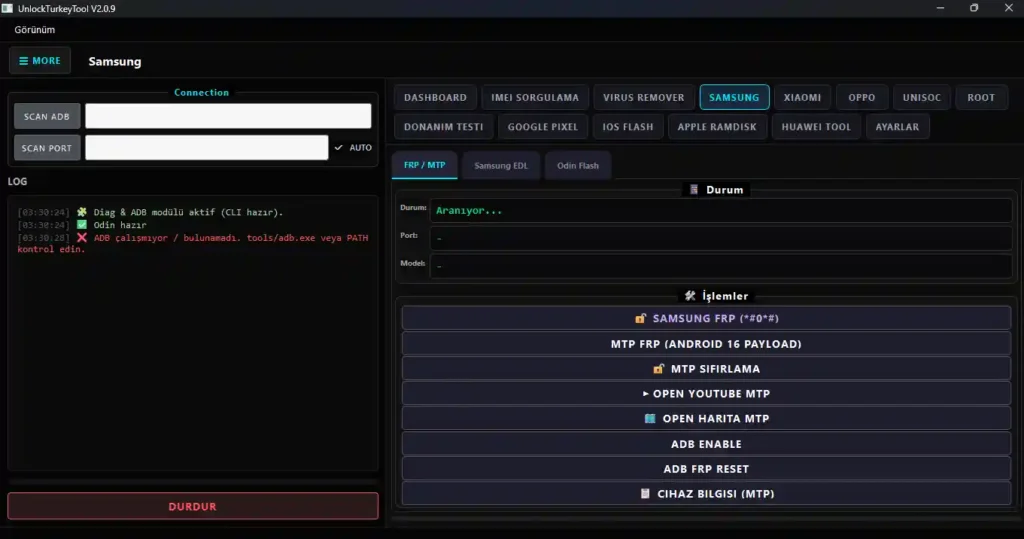
Task: Click the MTP SIFIRLAMA unlock button
Action: [x=706, y=368]
